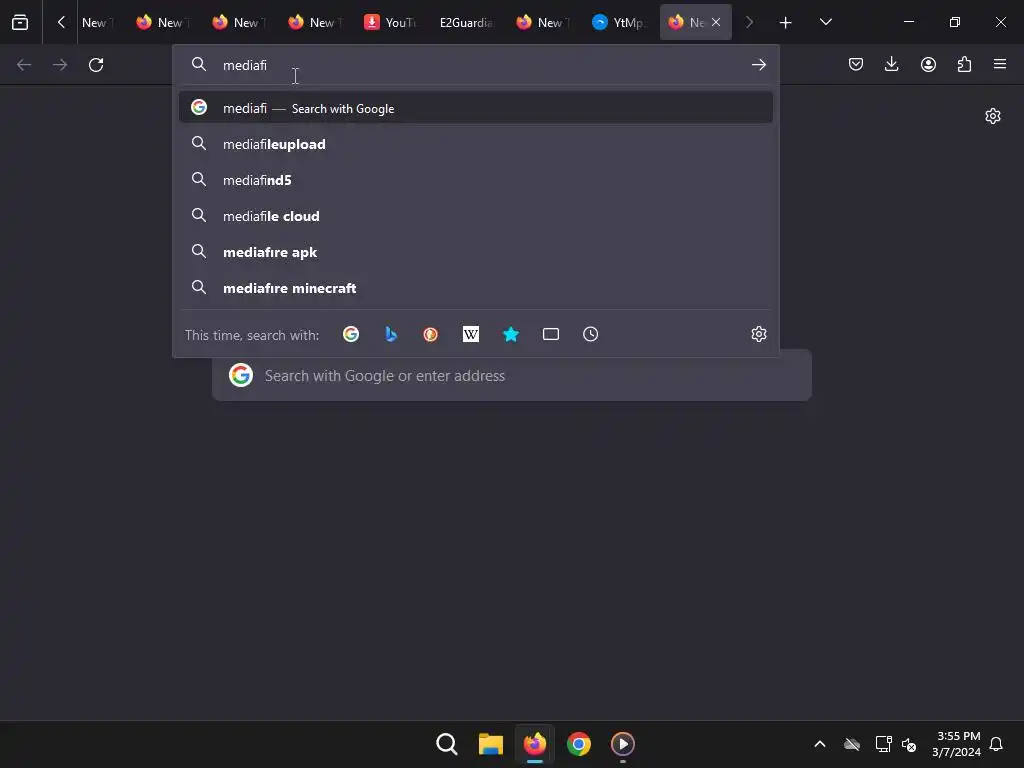Screen dimensions: 1024x768
Task: Switch to the YtMp tab
Action: [618, 22]
